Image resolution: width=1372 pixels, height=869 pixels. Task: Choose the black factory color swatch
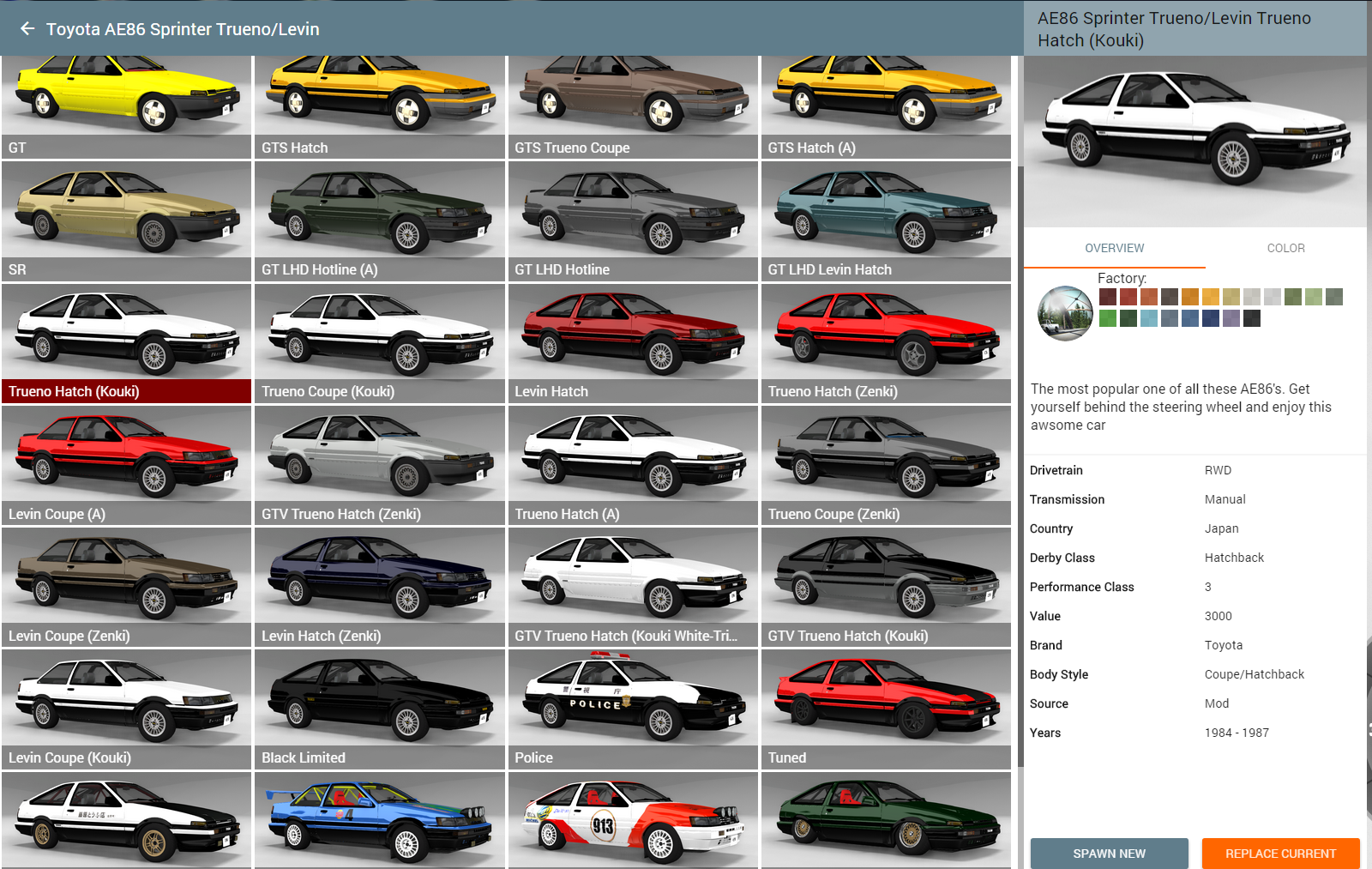[1252, 318]
